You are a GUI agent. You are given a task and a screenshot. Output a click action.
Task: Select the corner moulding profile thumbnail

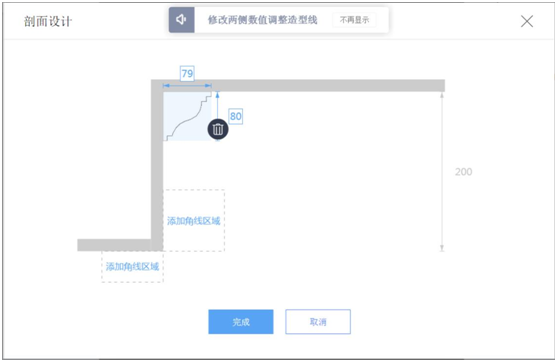187,116
